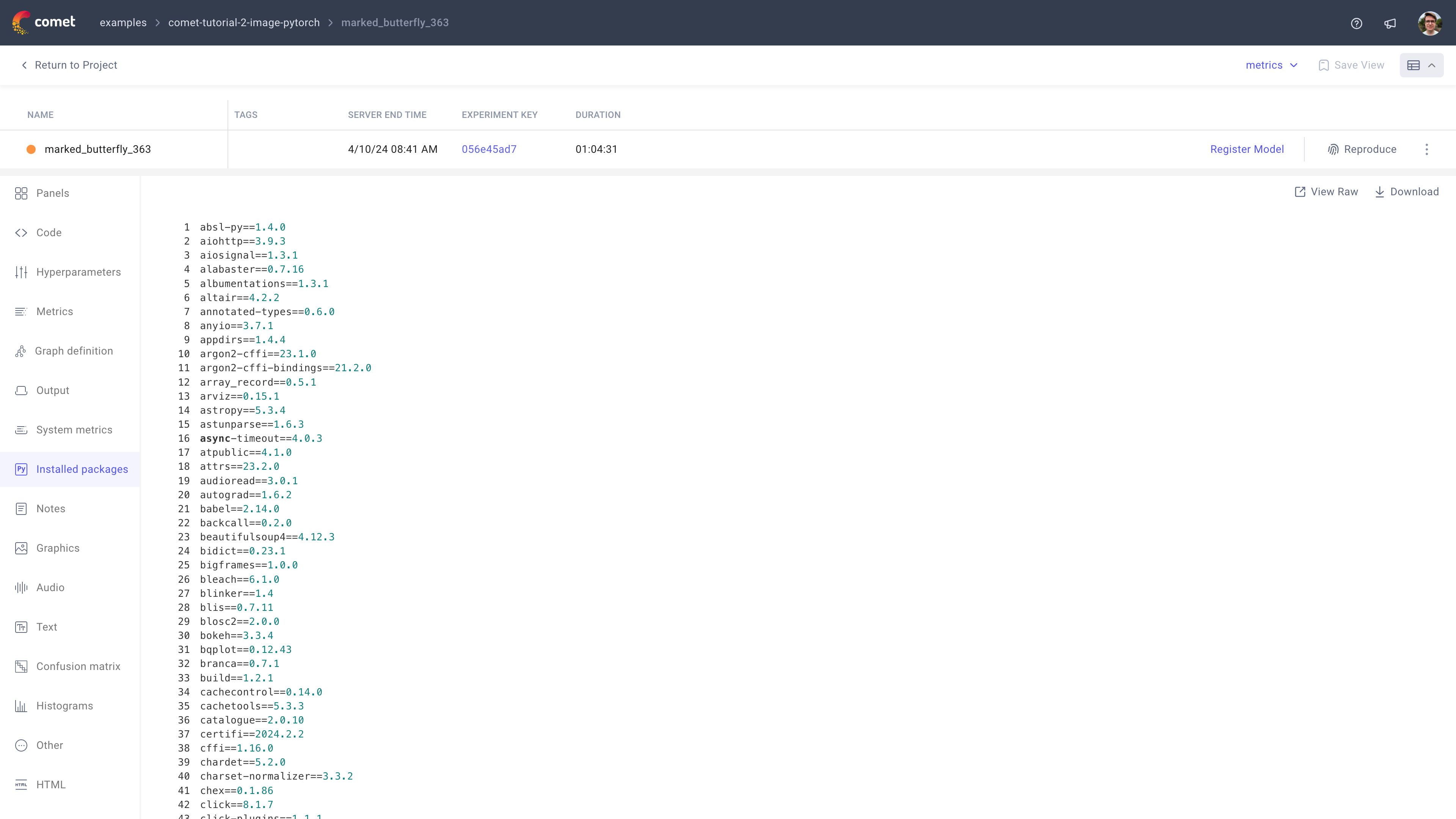Open the Hyperparameters panel

pyautogui.click(x=79, y=272)
